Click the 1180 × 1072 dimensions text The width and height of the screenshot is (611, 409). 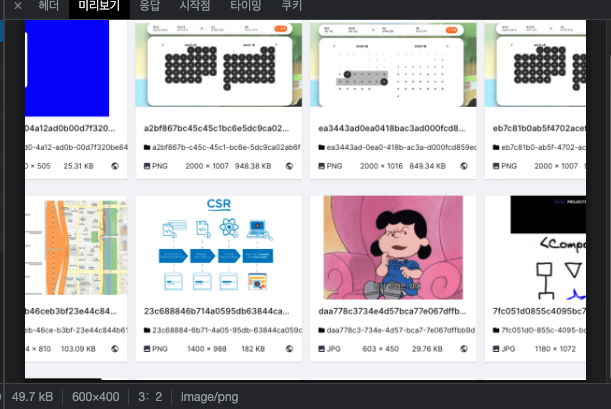click(x=555, y=349)
